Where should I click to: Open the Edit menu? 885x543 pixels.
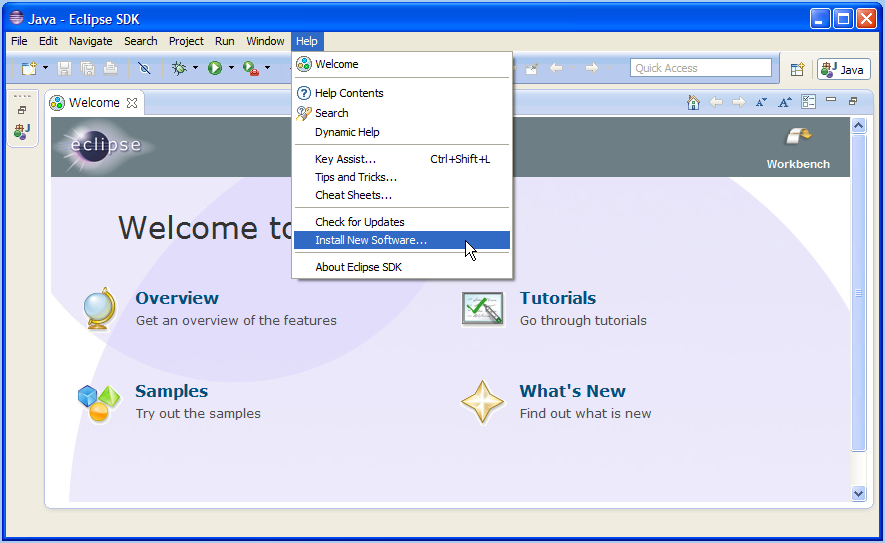tap(48, 41)
